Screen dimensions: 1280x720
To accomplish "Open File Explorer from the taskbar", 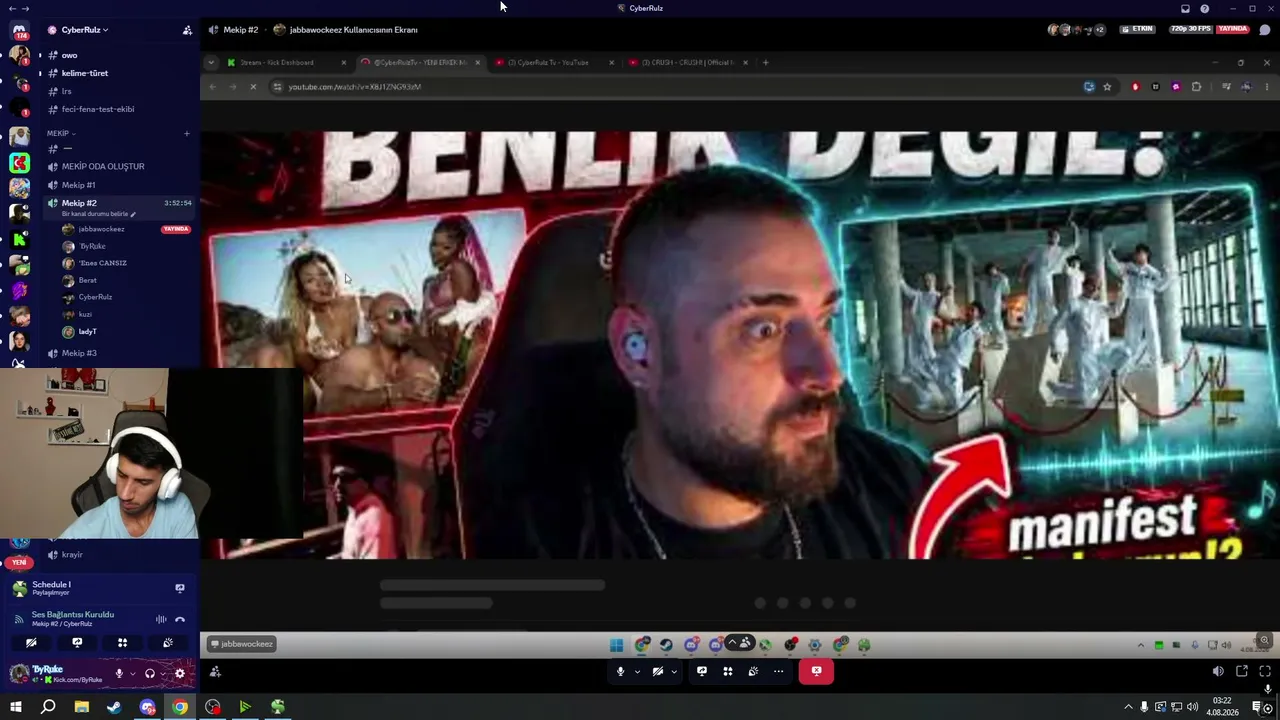I will pyautogui.click(x=81, y=707).
